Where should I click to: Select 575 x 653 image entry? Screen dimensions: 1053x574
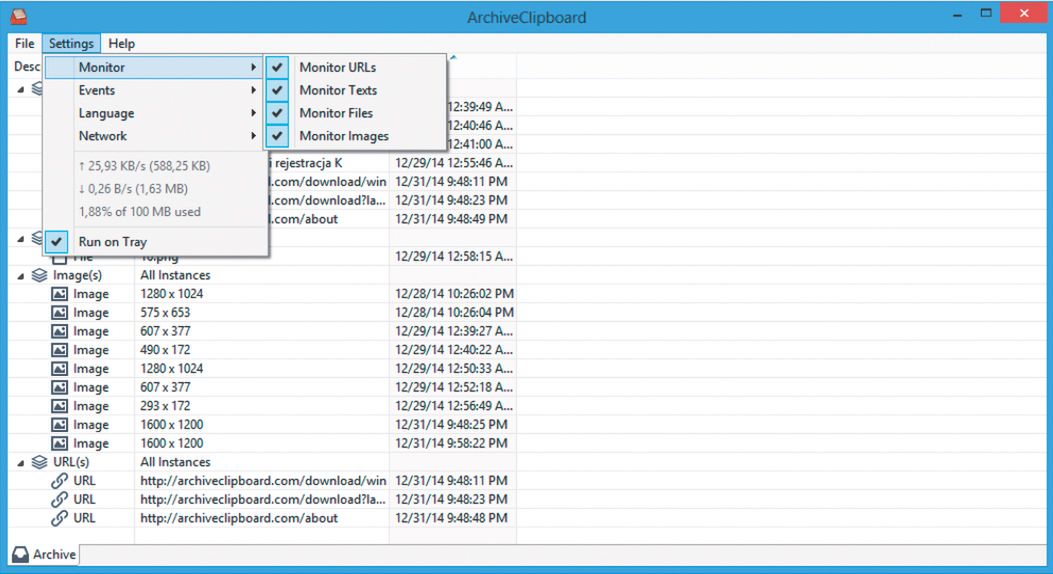[165, 313]
